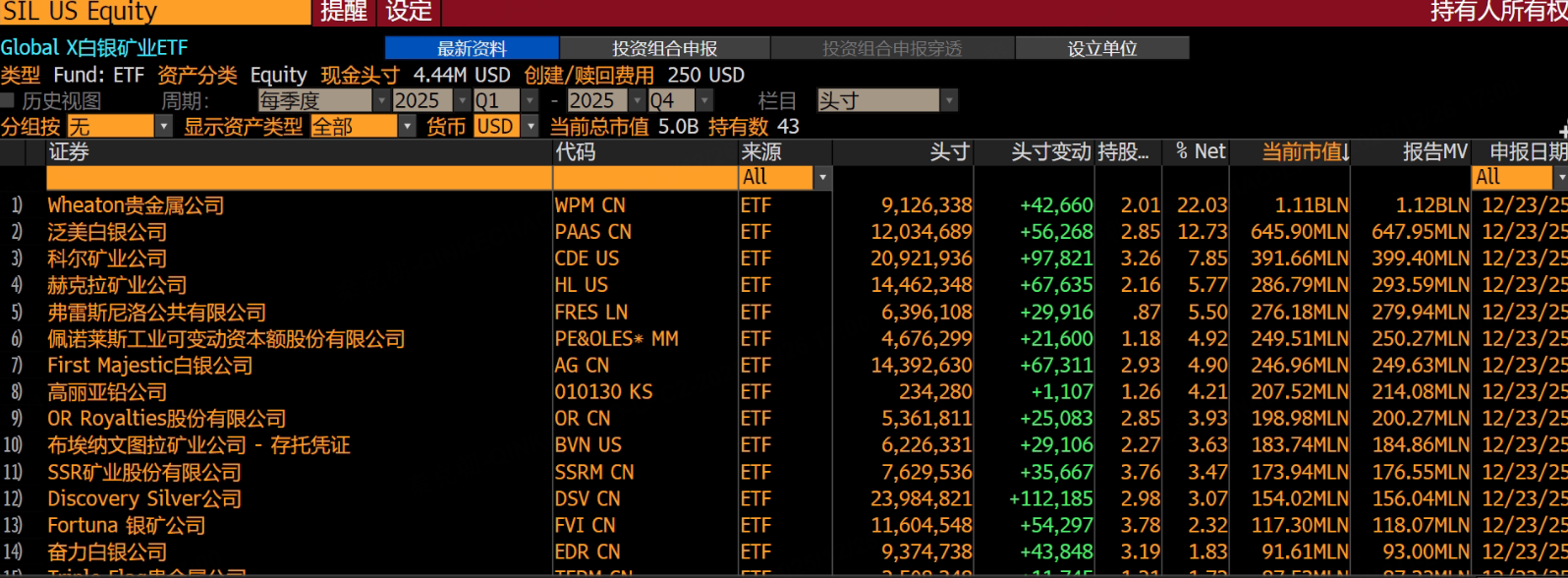The image size is (1568, 578).
Task: Sort by the 证券 column header
Action: tap(299, 152)
